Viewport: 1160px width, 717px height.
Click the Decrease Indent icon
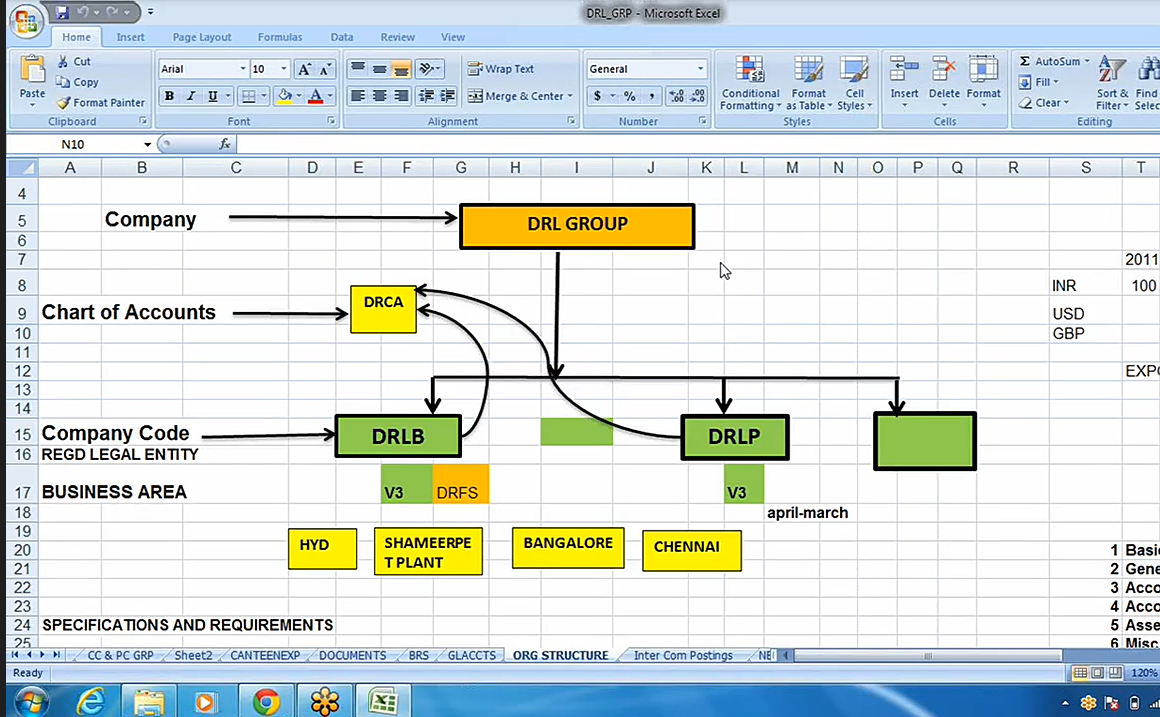point(427,95)
